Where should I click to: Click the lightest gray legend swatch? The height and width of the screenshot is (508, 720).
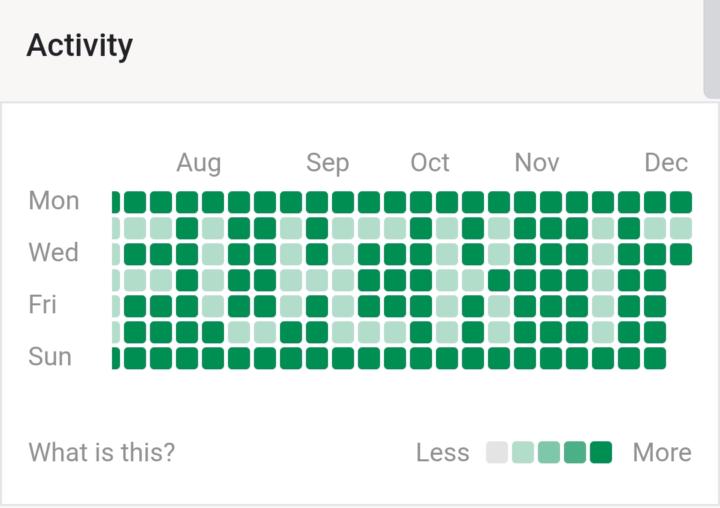click(497, 453)
